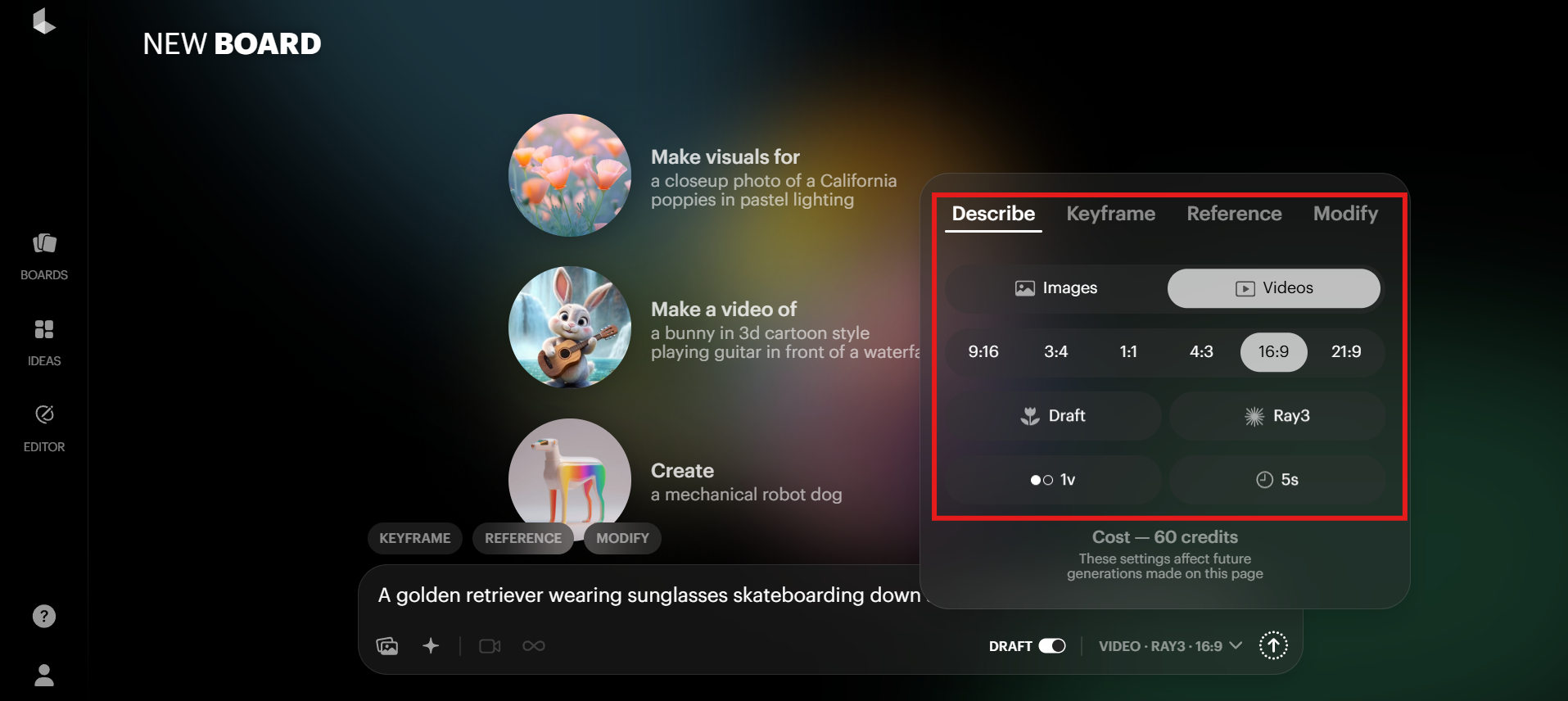1568x701 pixels.
Task: Click the video camera icon below the prompt
Action: 490,646
